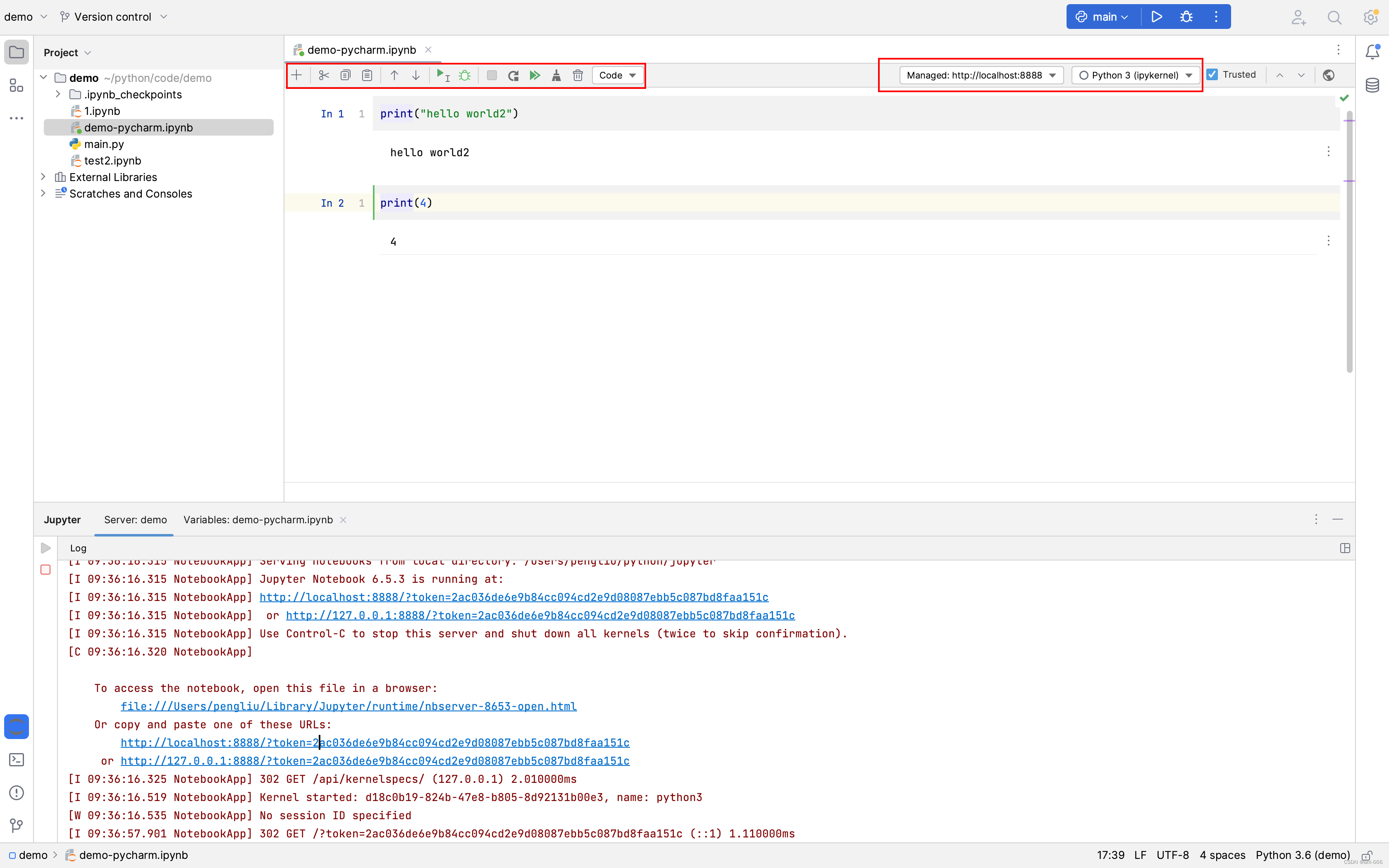Switch to Variables: demo-pycharm.ipynb tab

click(258, 520)
